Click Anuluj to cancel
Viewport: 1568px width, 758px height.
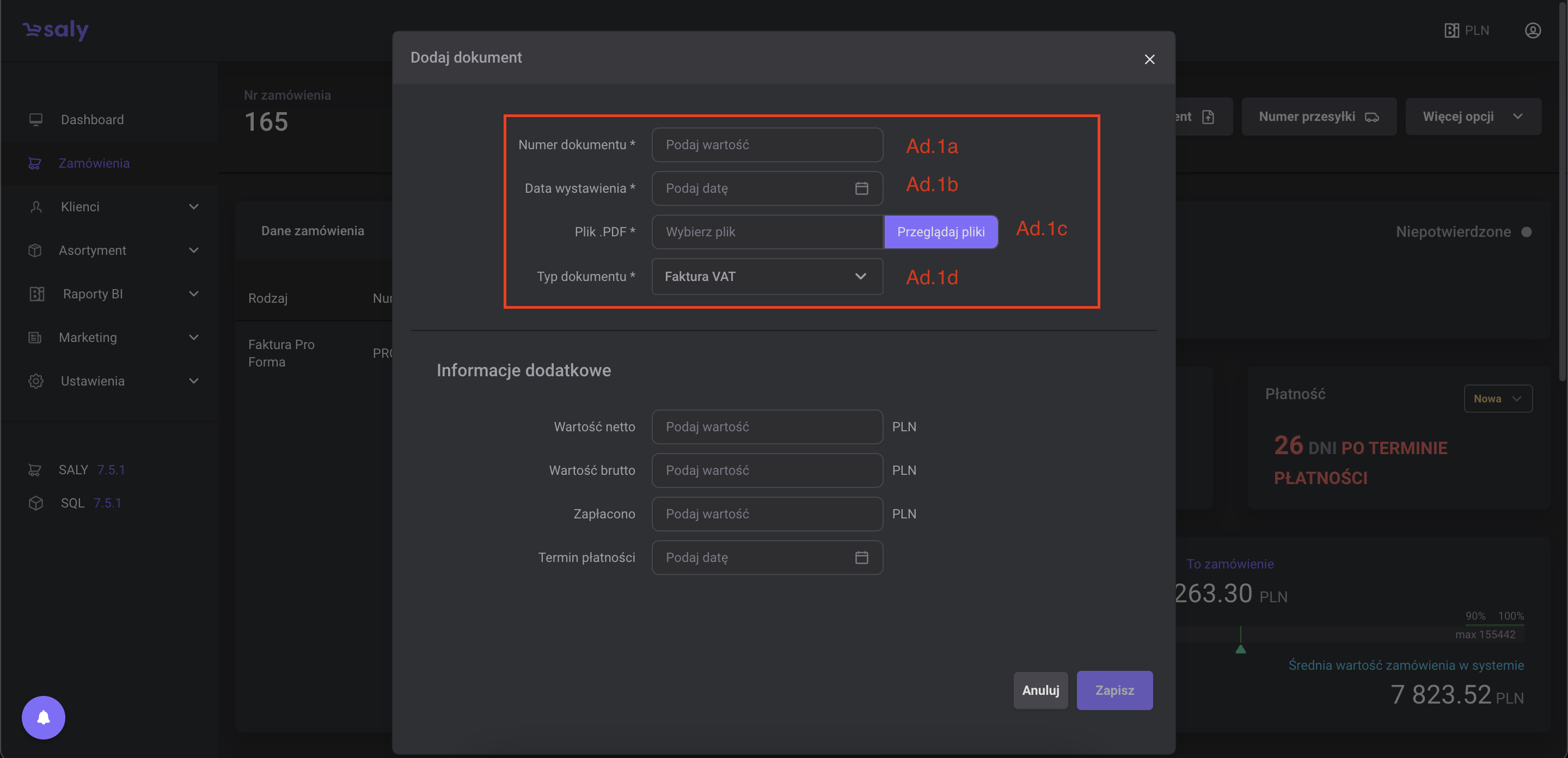coord(1040,690)
